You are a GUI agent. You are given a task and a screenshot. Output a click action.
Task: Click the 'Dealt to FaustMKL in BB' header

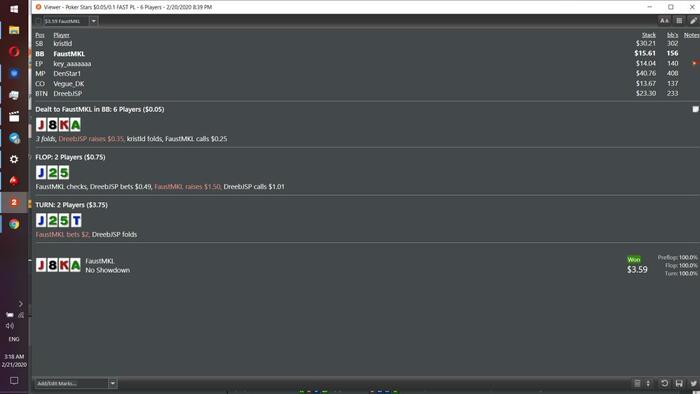coord(100,109)
